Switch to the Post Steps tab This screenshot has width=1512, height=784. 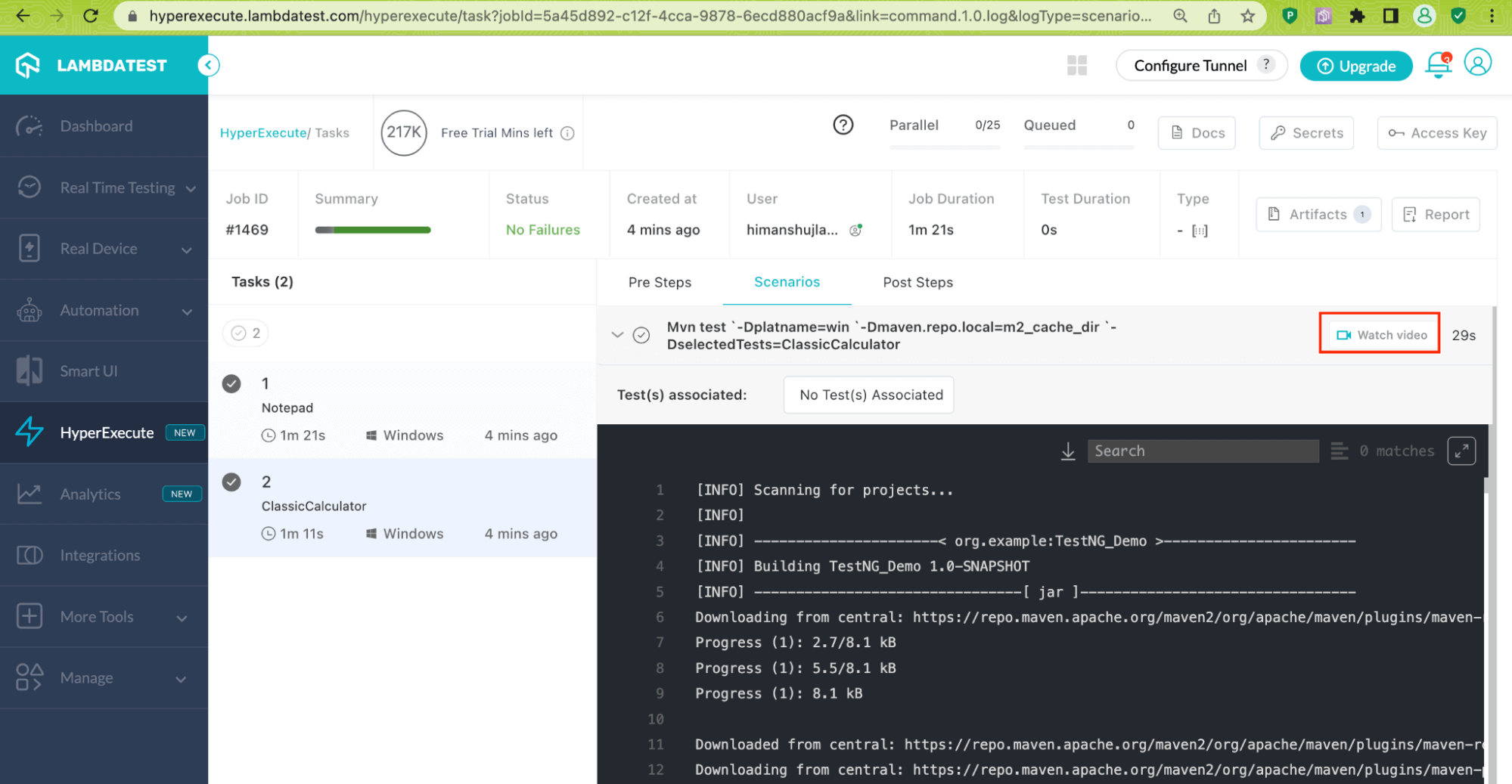pos(917,283)
